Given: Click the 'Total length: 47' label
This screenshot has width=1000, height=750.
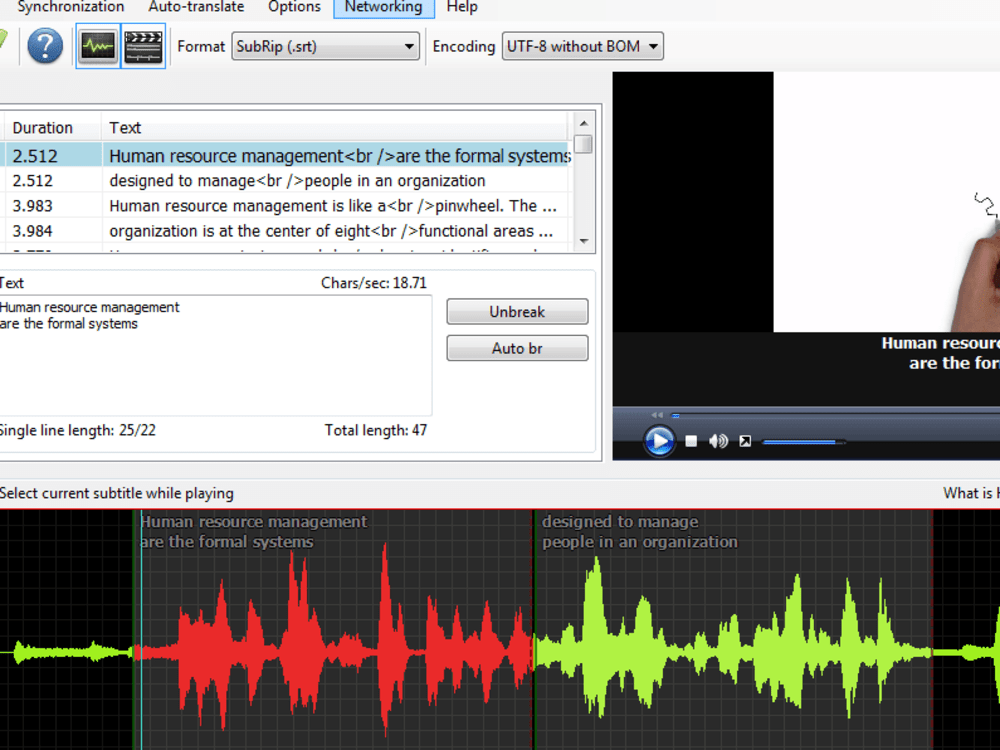Looking at the screenshot, I should pos(376,430).
